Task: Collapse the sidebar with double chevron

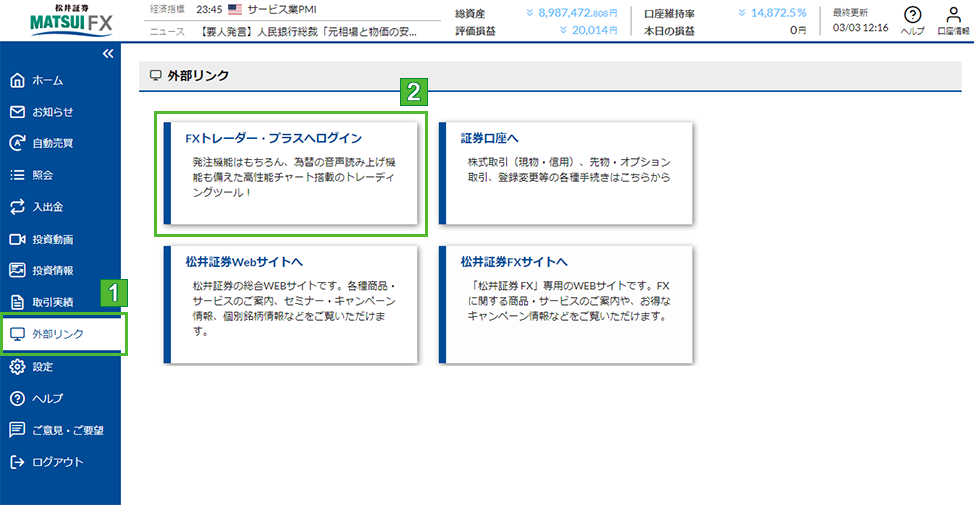Action: [x=108, y=54]
